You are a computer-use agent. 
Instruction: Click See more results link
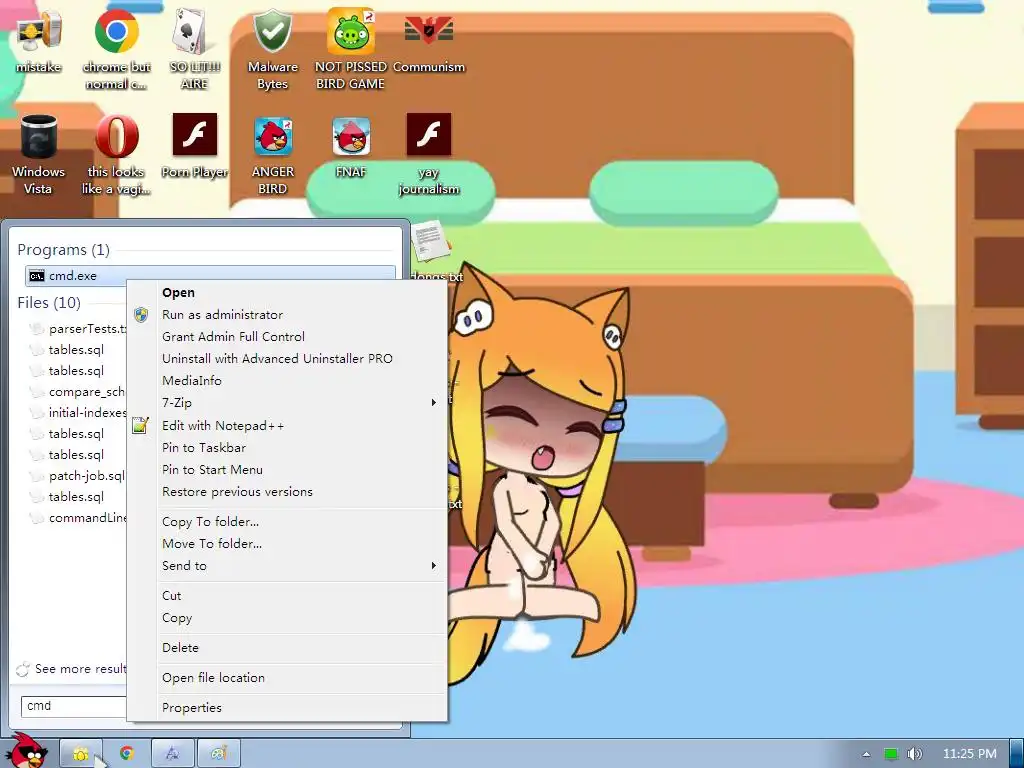(72, 669)
